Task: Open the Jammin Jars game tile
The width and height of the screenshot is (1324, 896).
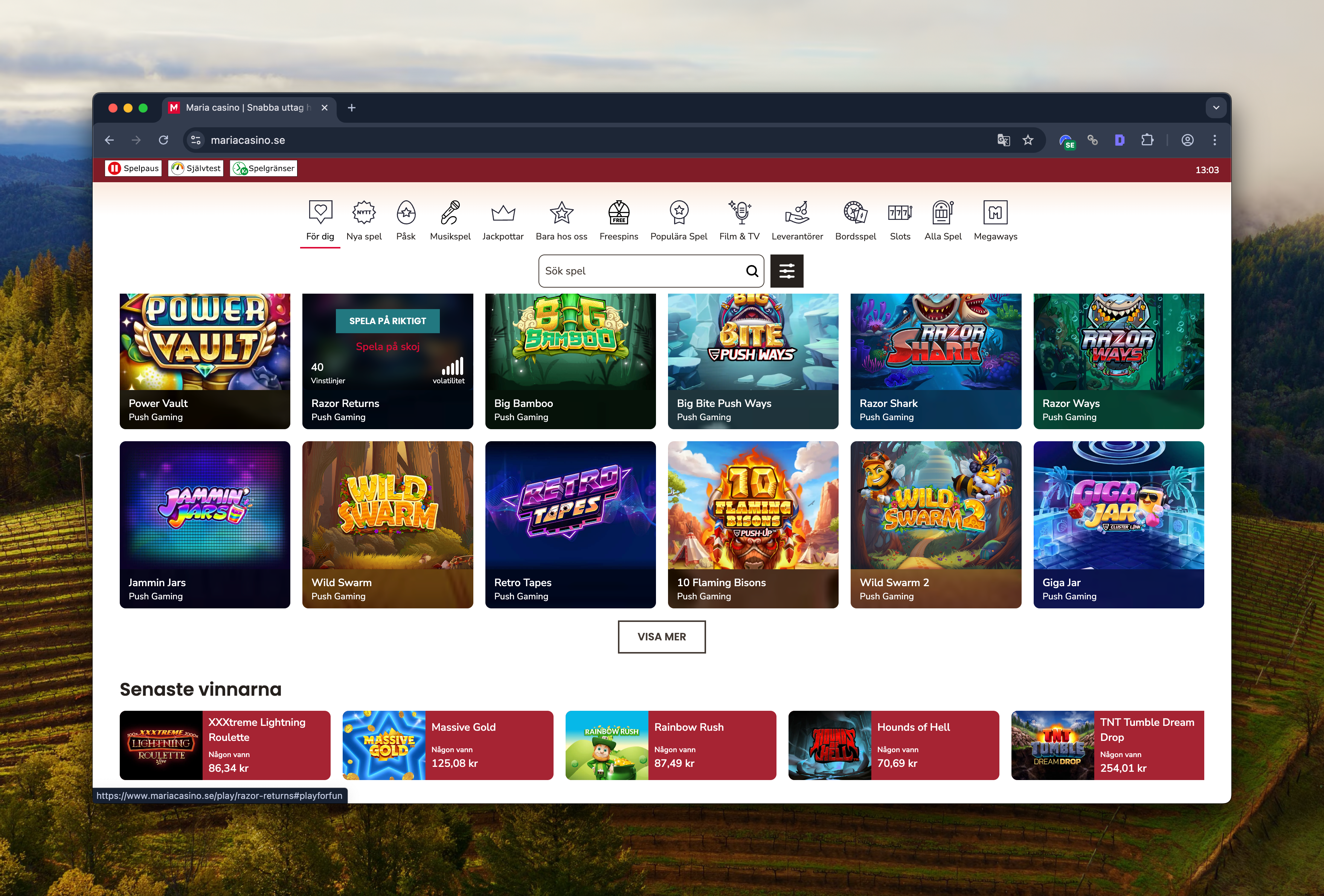Action: (x=205, y=525)
